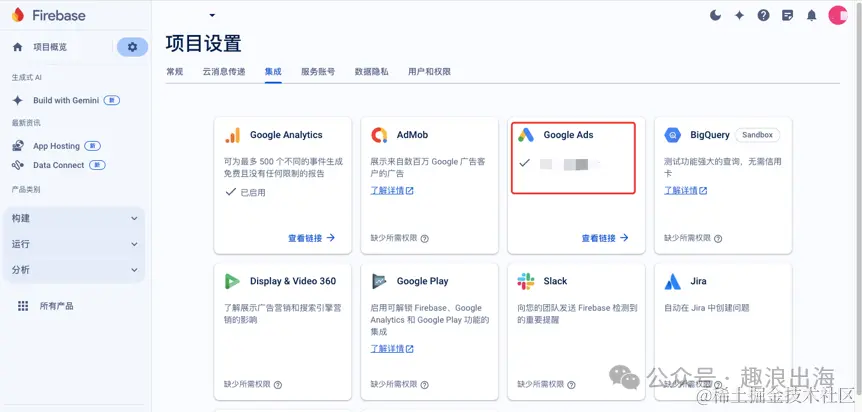Click the user account avatar

[838, 15]
